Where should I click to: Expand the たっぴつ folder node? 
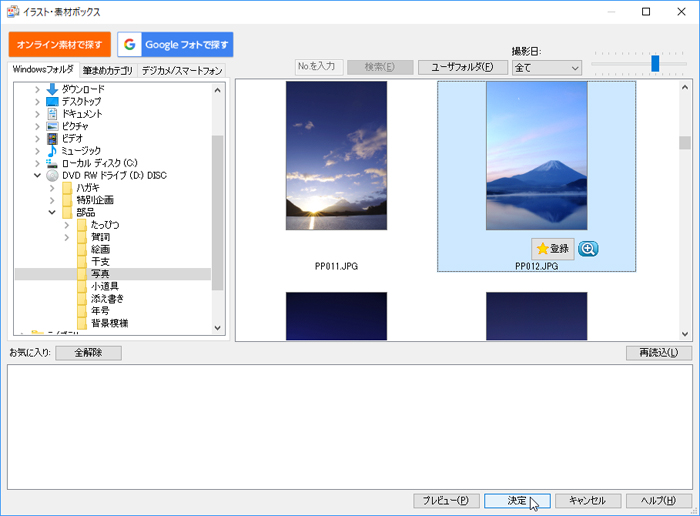click(67, 224)
